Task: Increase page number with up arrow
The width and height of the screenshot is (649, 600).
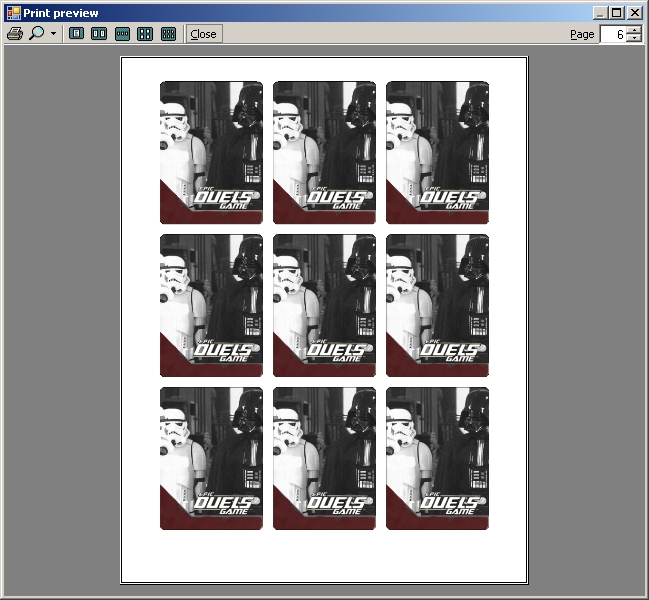Action: pyautogui.click(x=634, y=30)
